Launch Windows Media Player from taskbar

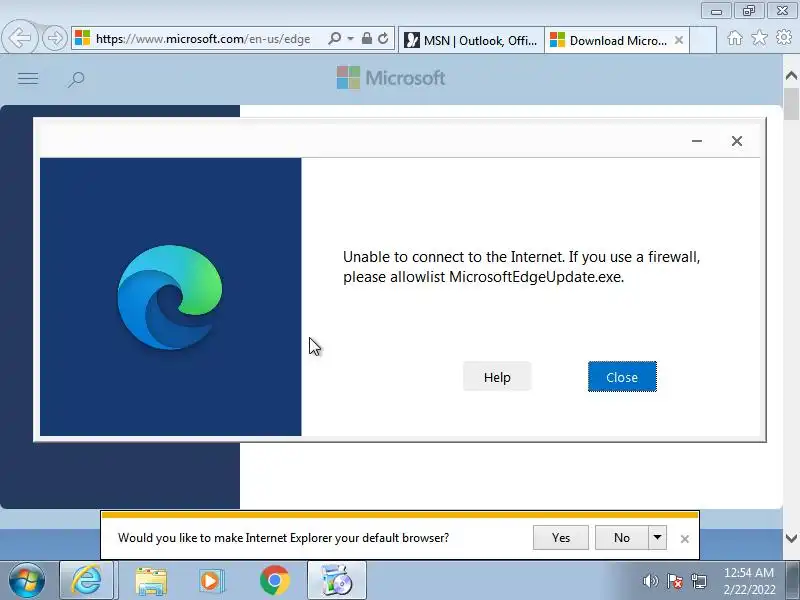click(x=211, y=581)
